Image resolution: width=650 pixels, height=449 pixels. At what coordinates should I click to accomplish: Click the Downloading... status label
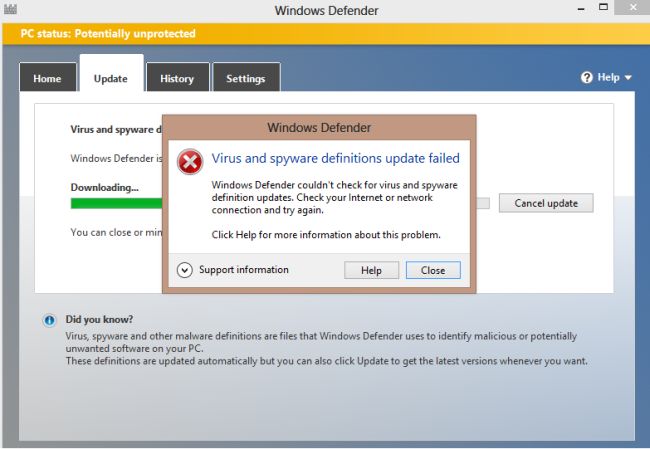tap(104, 187)
